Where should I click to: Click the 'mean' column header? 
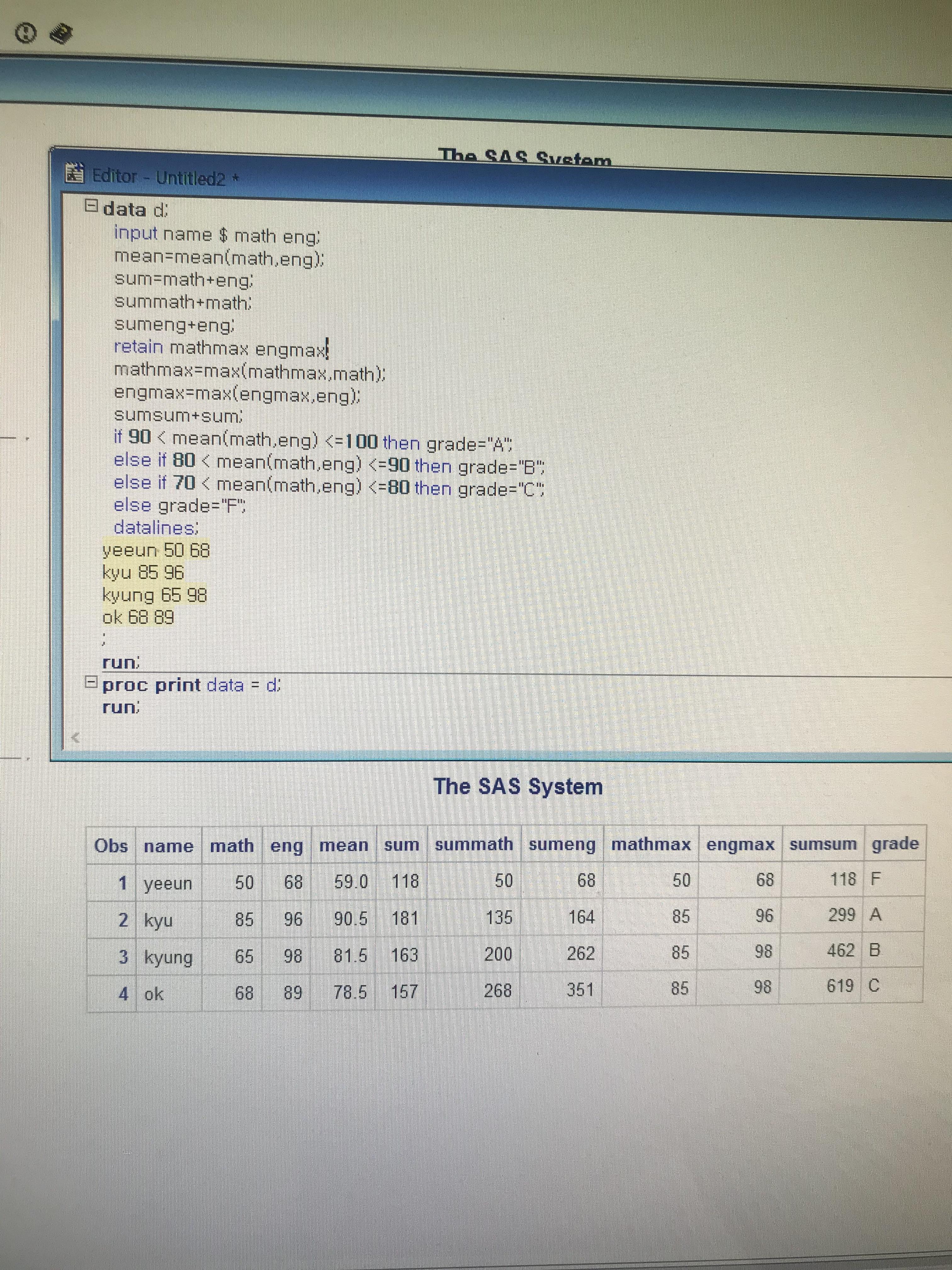pos(344,845)
